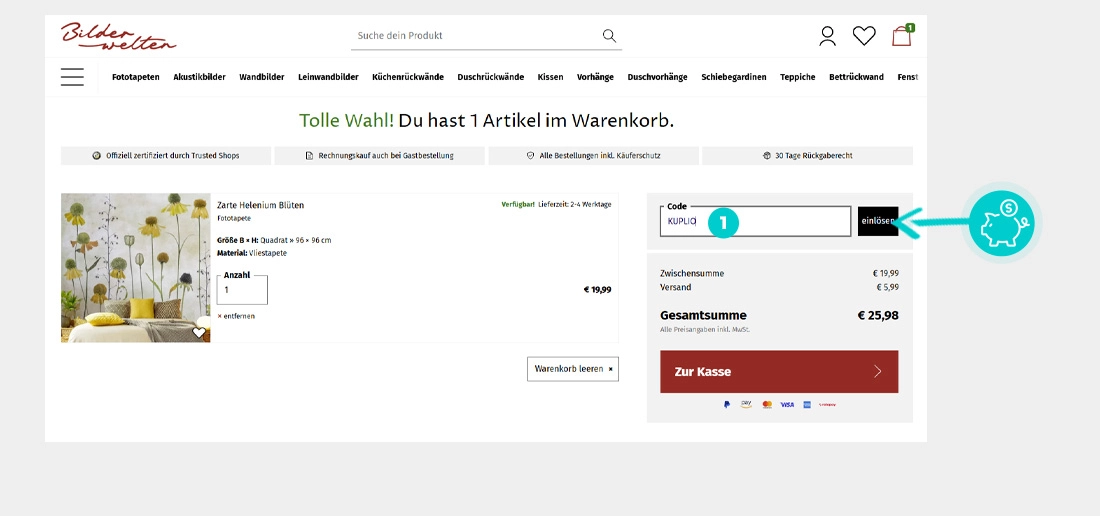Click the Material: Vliestapete text
The width and height of the screenshot is (1100, 516).
pos(252,253)
